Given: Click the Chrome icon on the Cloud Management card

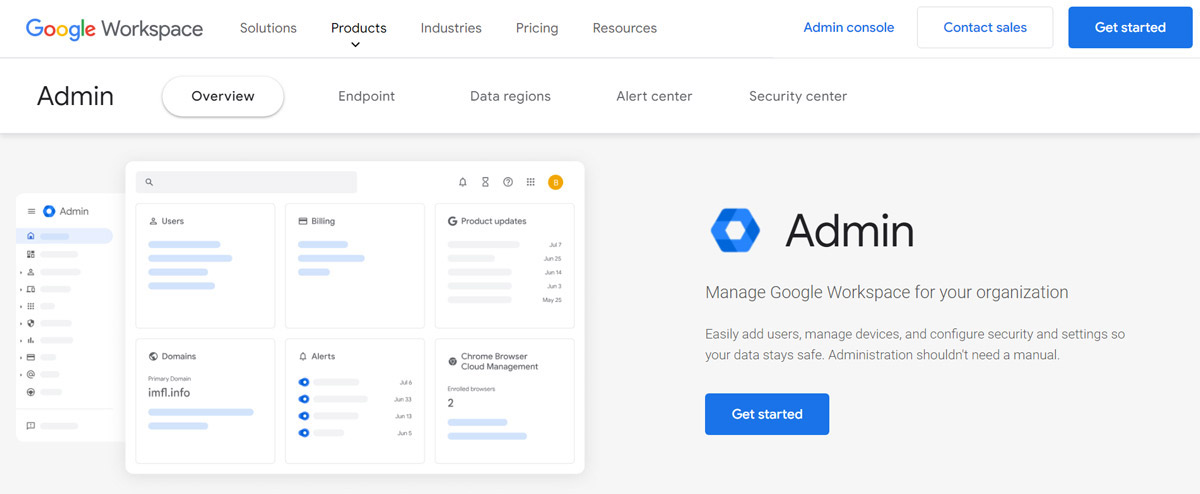Looking at the screenshot, I should click(x=453, y=359).
